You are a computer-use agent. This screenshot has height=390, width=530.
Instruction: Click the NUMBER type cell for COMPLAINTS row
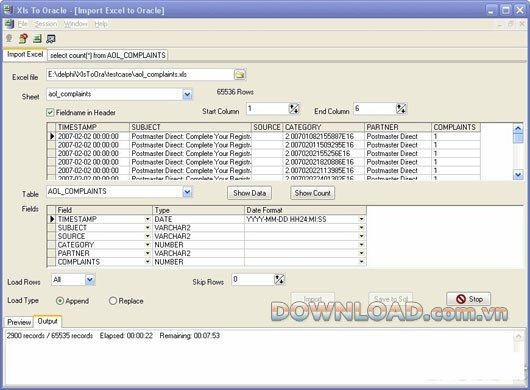pos(198,262)
